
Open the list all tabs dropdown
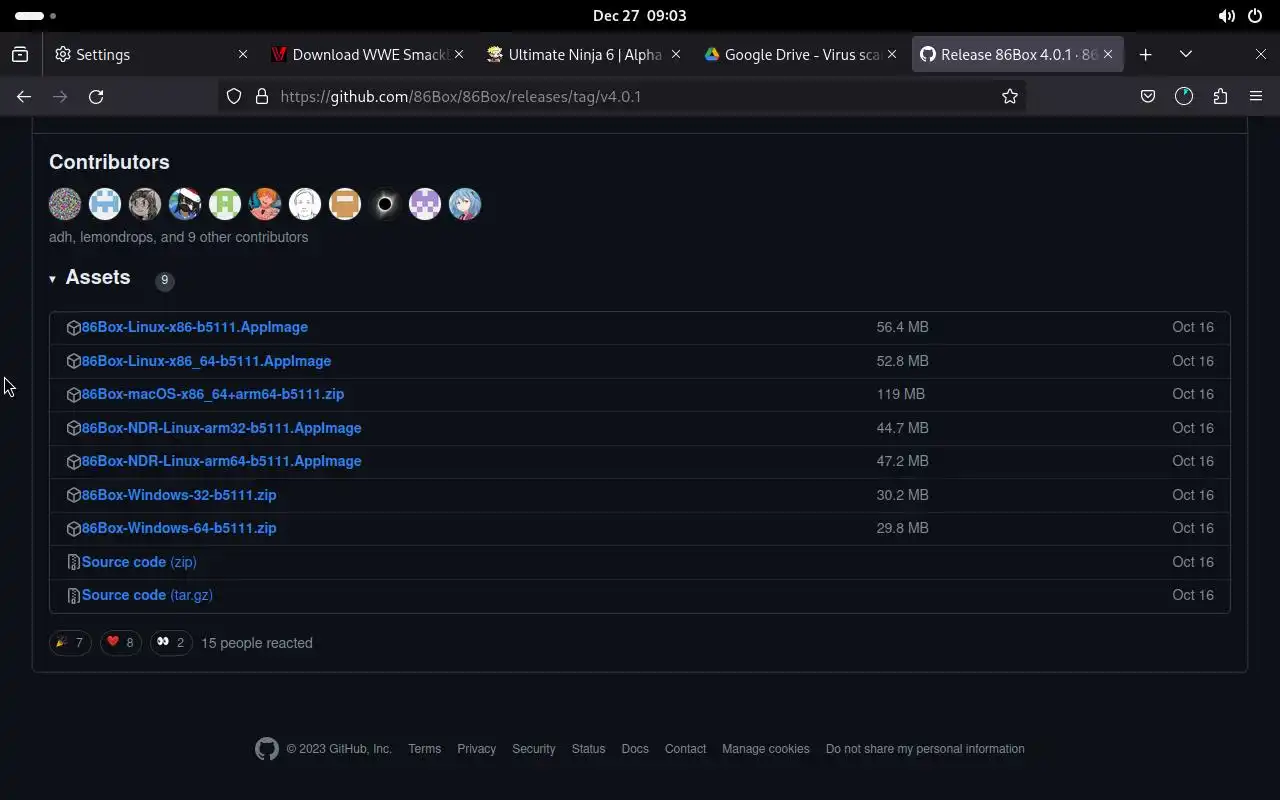(x=1186, y=54)
